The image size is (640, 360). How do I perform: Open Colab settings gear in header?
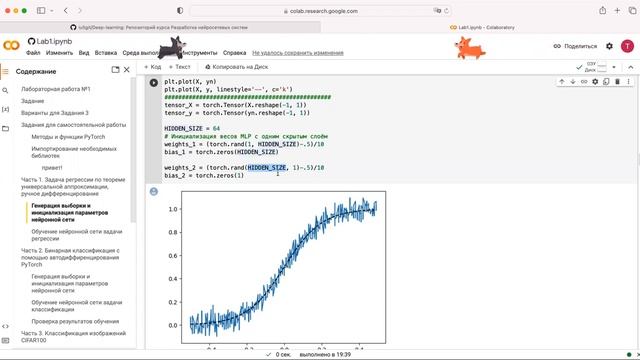[609, 46]
